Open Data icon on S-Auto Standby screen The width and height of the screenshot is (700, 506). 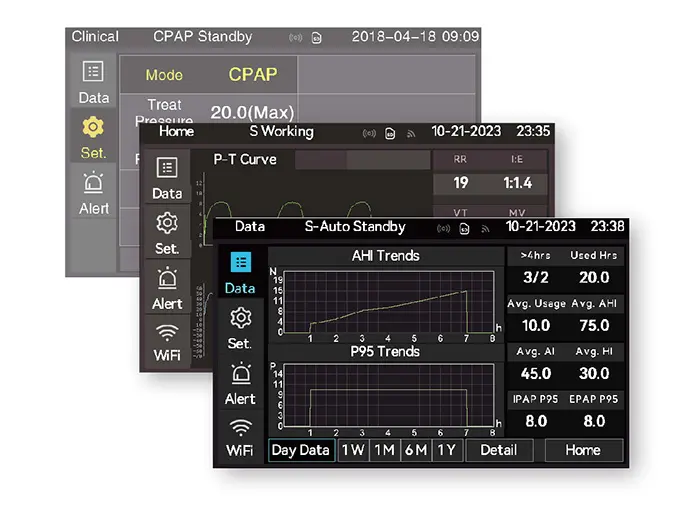[240, 272]
